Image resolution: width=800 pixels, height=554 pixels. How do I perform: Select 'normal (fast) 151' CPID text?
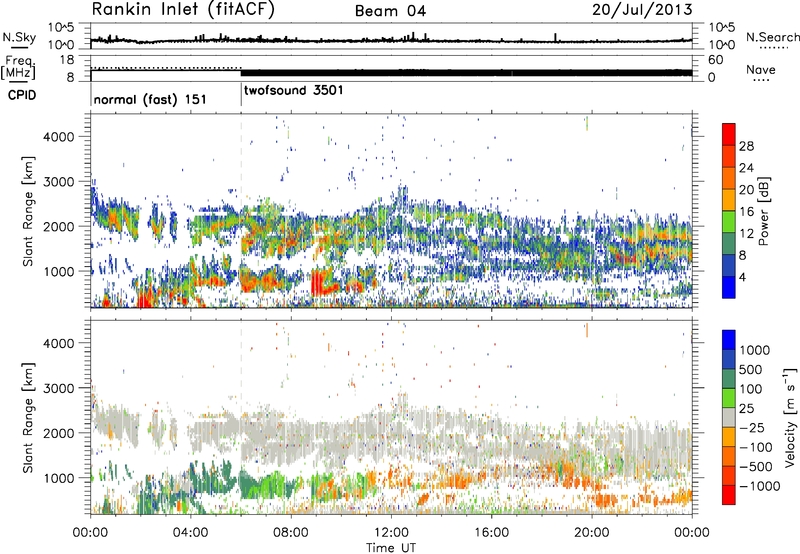pyautogui.click(x=150, y=99)
